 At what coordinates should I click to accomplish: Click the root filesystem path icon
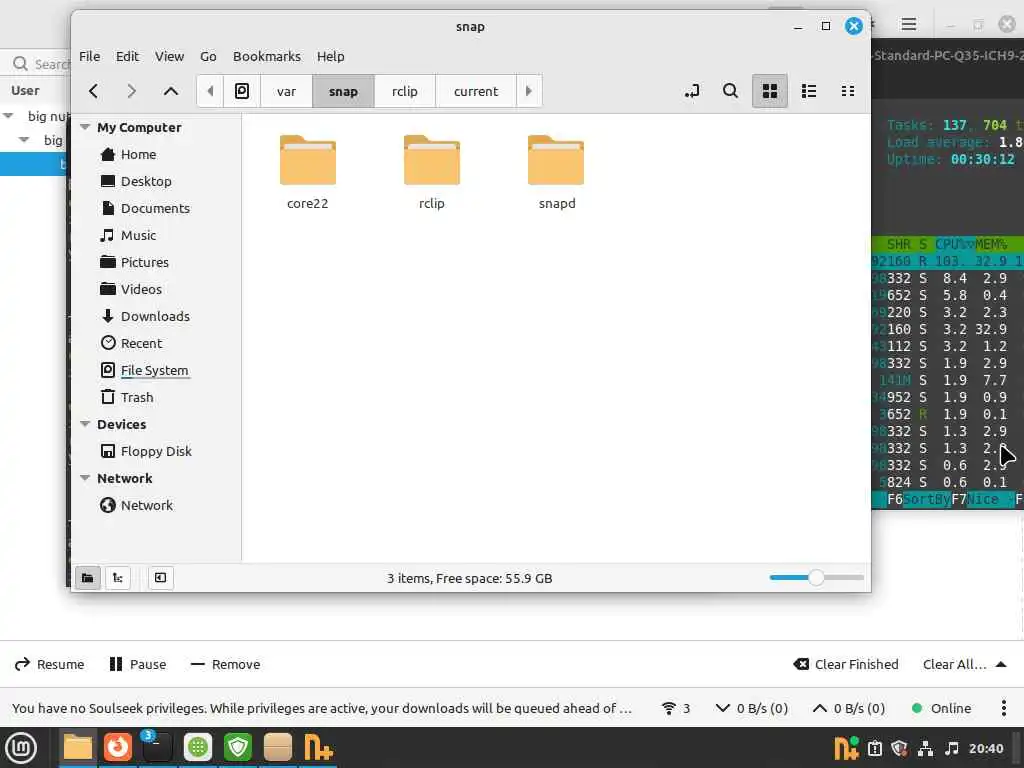point(242,91)
